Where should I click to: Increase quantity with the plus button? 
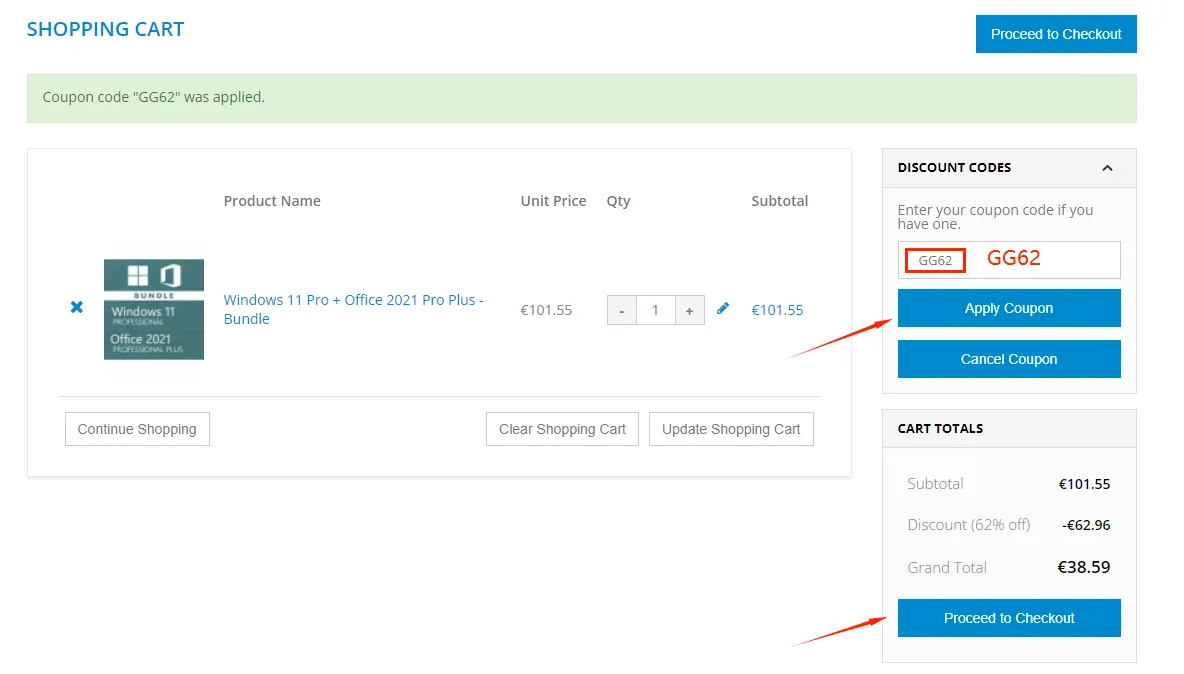tap(689, 310)
